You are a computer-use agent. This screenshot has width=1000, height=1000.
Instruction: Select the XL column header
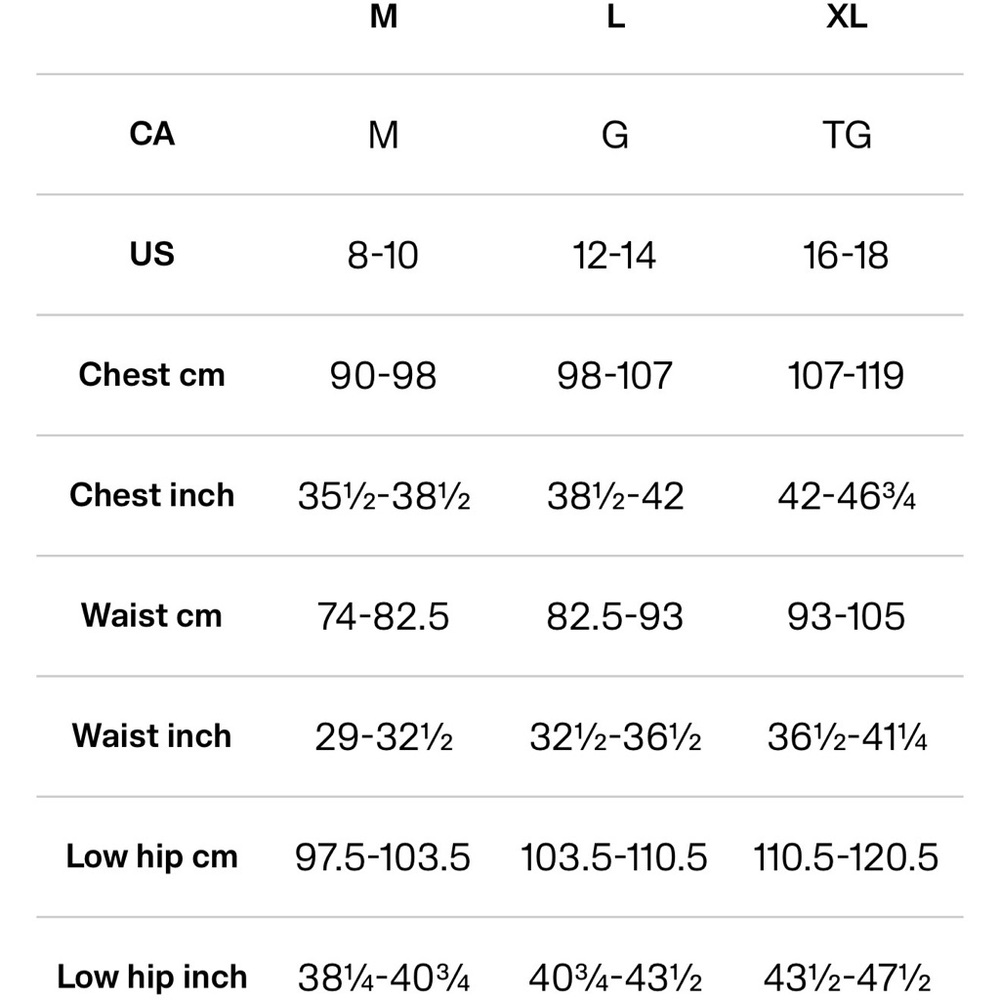(846, 16)
